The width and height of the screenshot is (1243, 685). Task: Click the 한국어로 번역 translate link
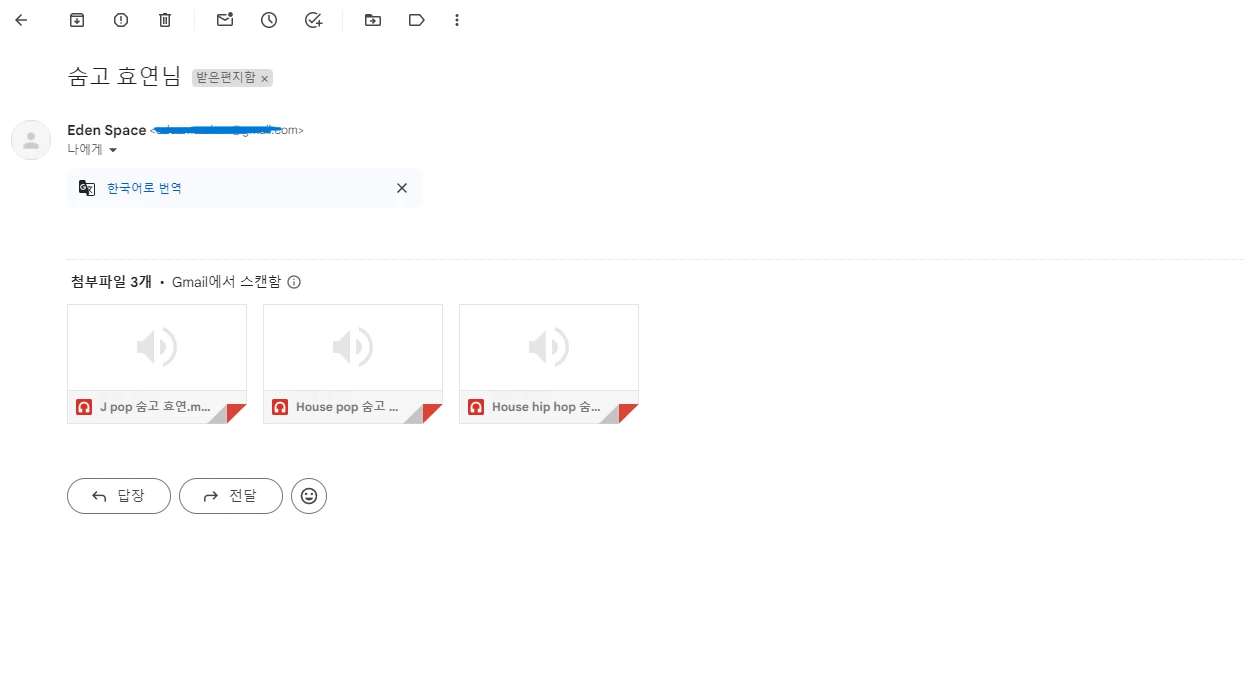(144, 188)
